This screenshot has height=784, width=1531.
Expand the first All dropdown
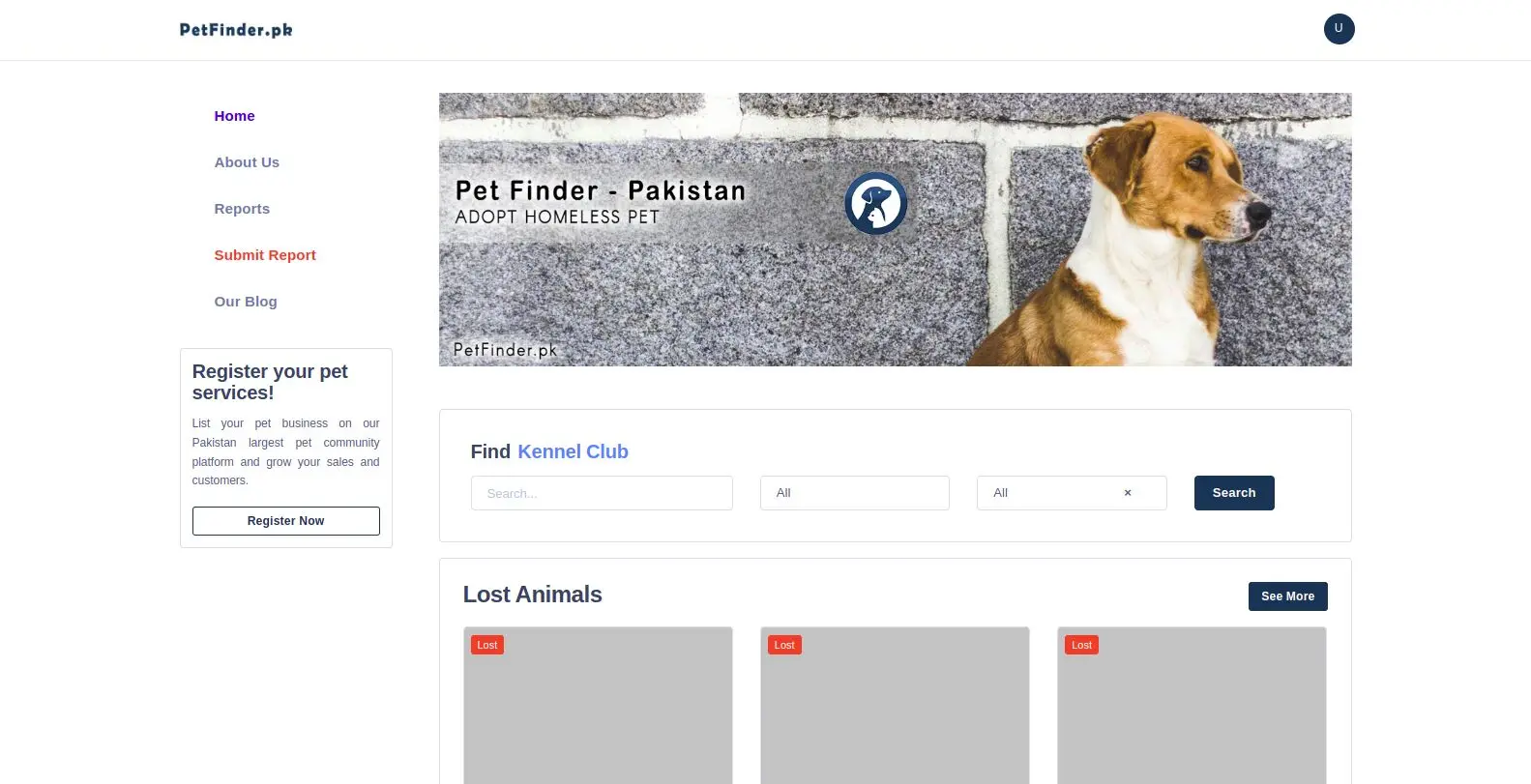854,493
